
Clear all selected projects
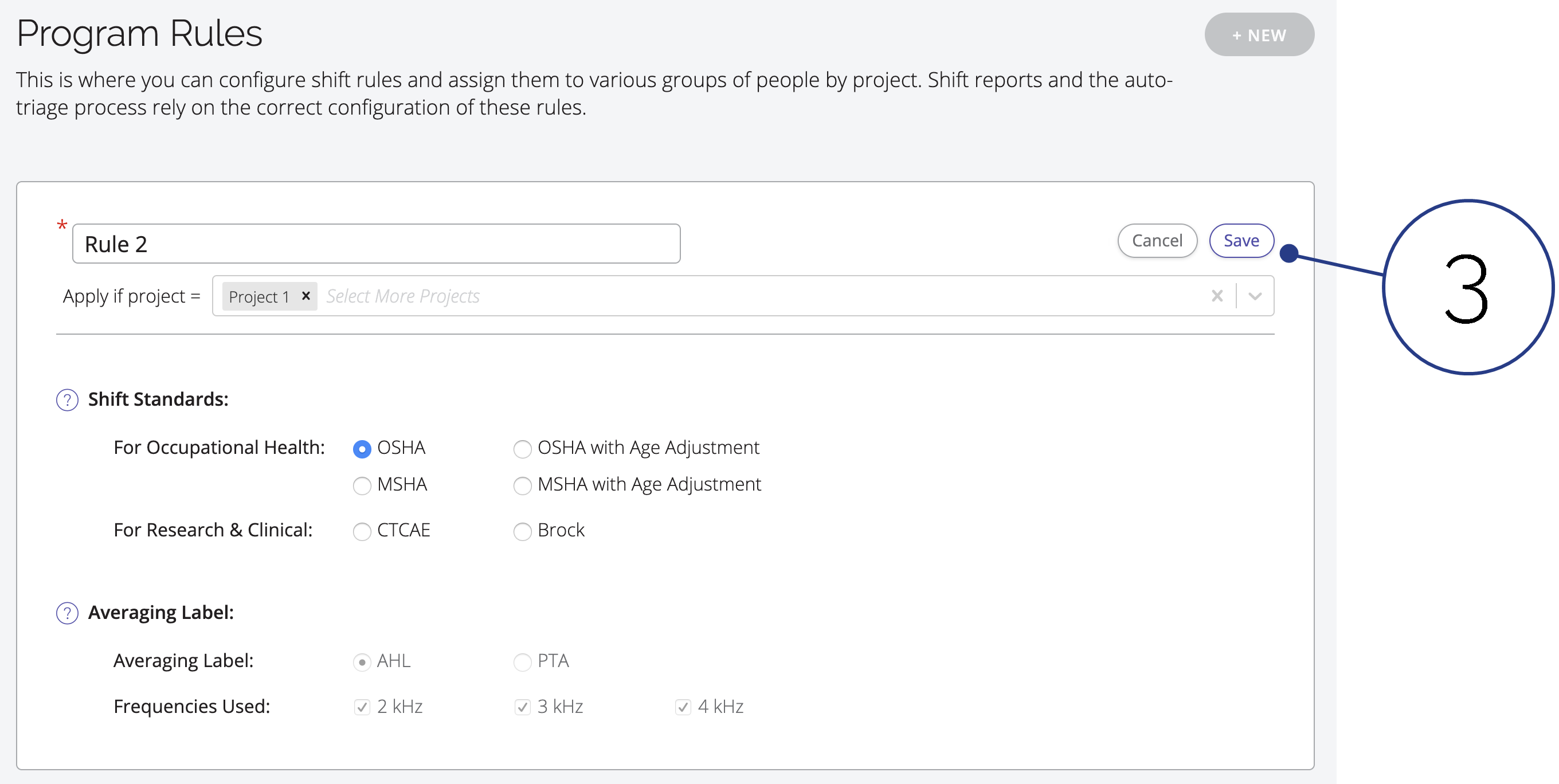(1217, 296)
